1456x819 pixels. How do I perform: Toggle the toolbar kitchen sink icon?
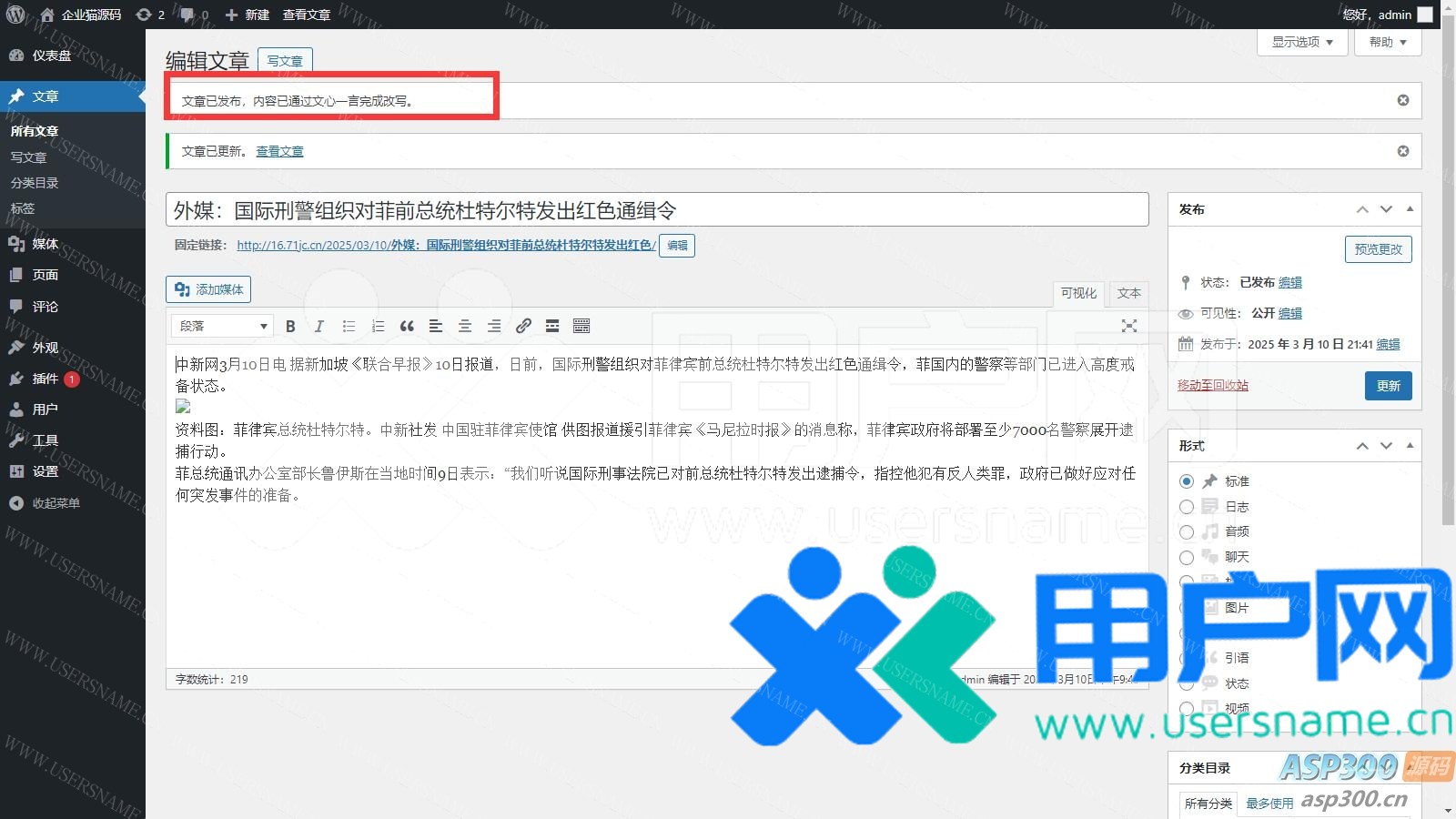[581, 326]
